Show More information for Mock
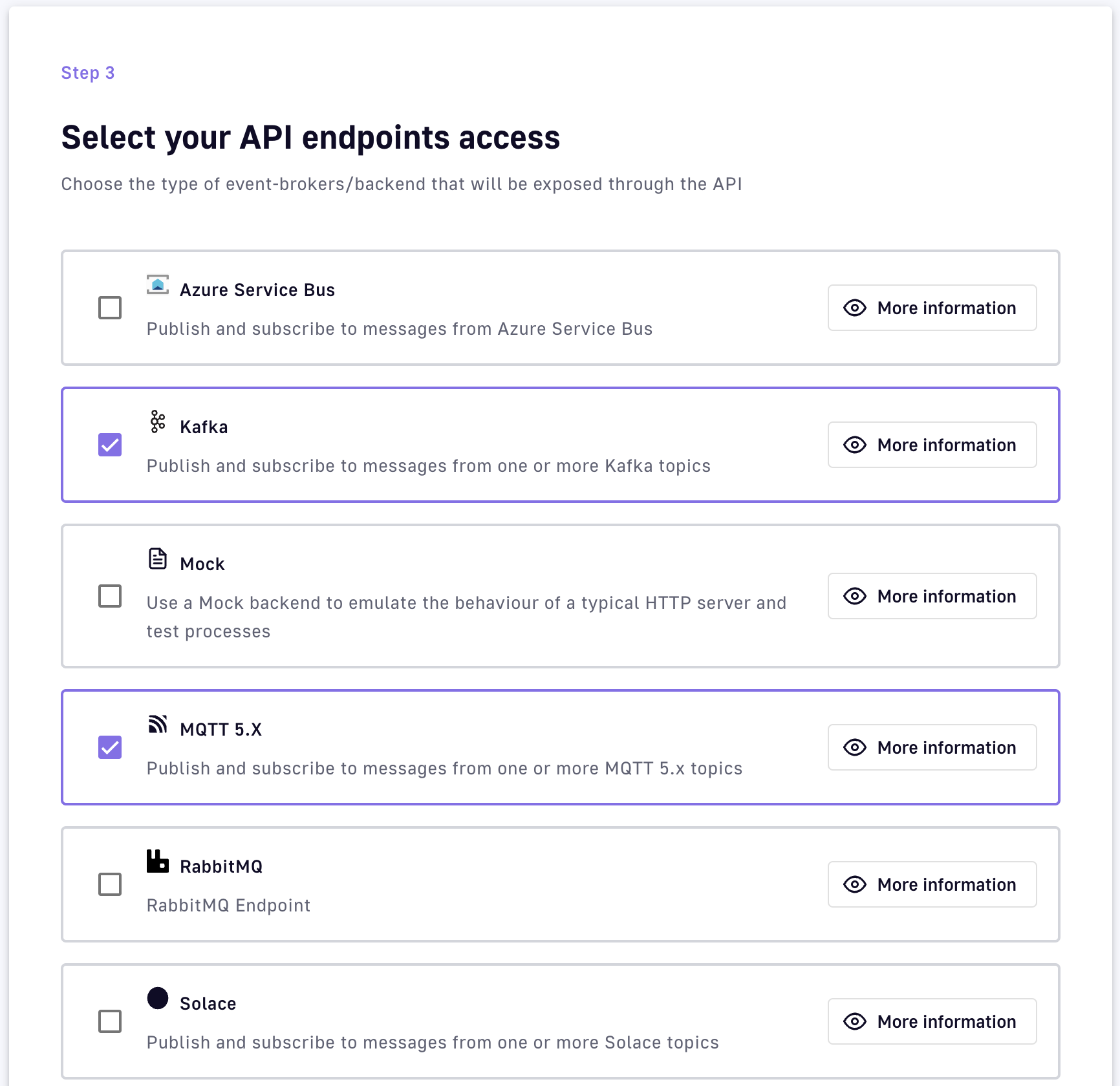The image size is (1120, 1086). click(932, 596)
